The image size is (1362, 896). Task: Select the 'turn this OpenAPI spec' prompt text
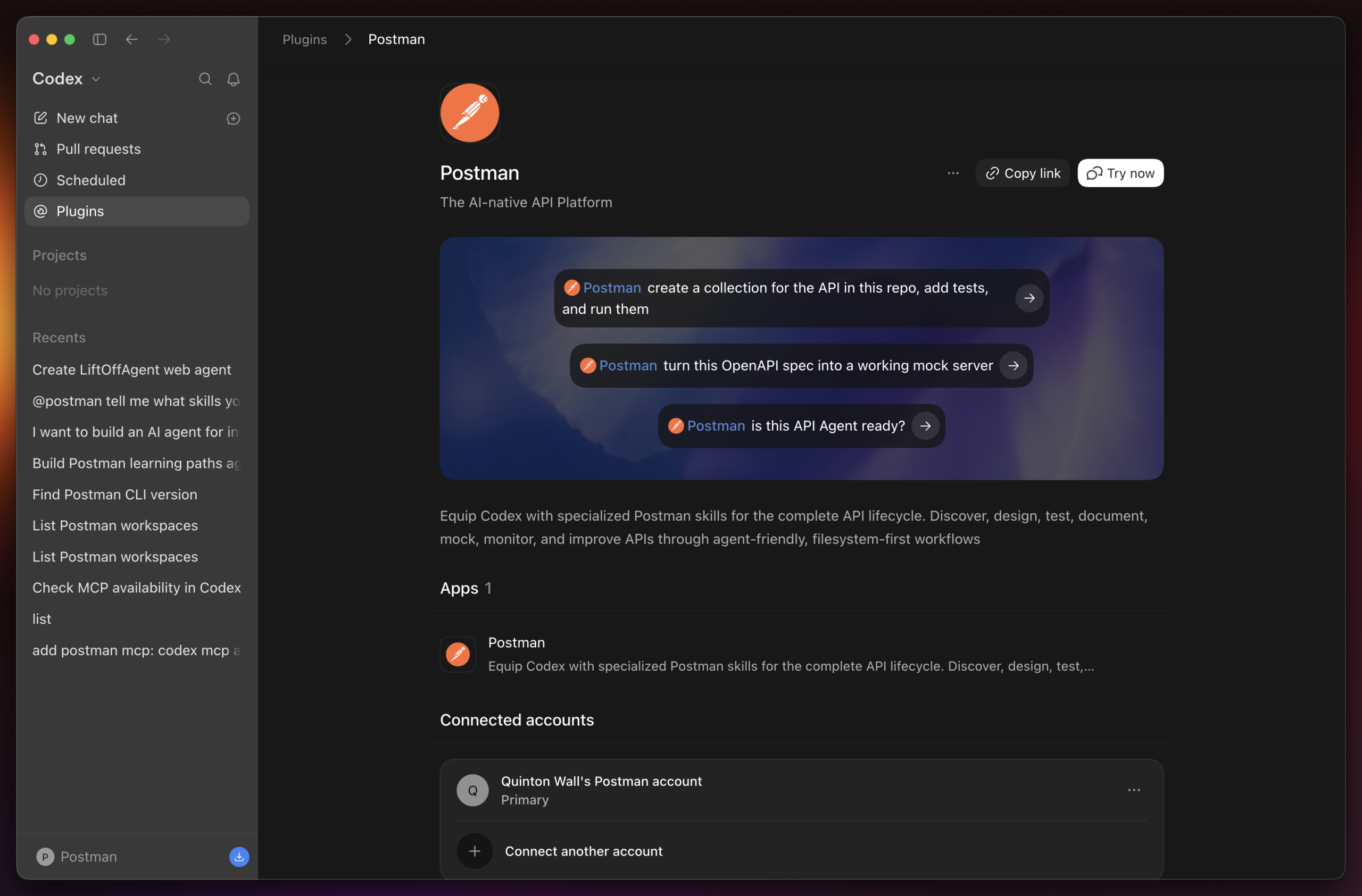pos(827,365)
